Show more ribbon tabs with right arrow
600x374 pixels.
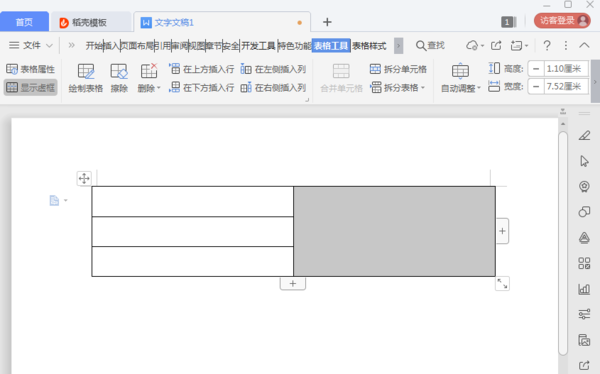[x=398, y=46]
